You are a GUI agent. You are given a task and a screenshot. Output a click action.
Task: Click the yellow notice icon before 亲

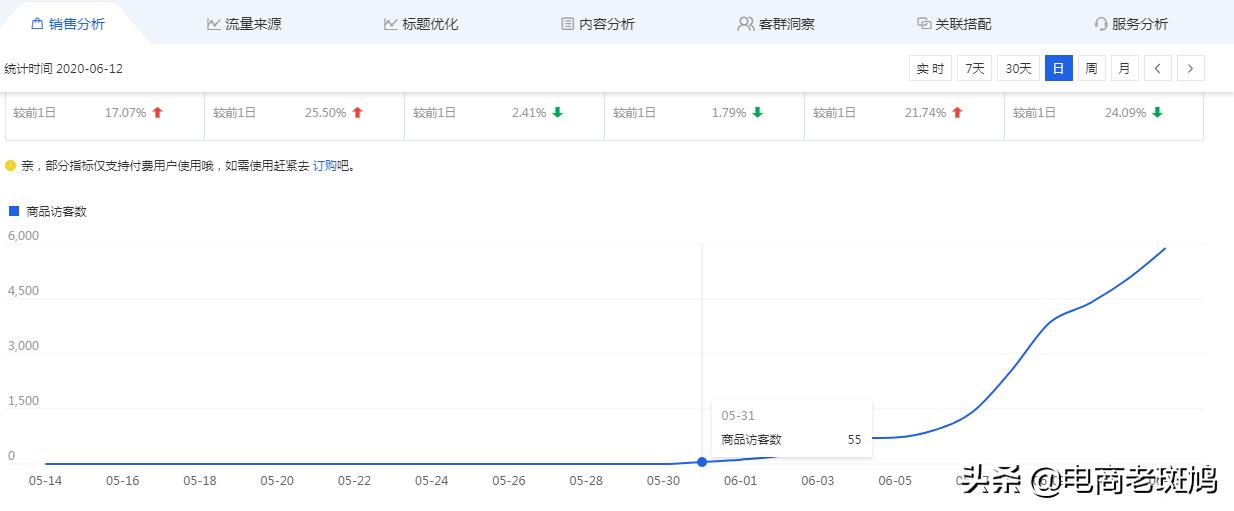pyautogui.click(x=11, y=166)
